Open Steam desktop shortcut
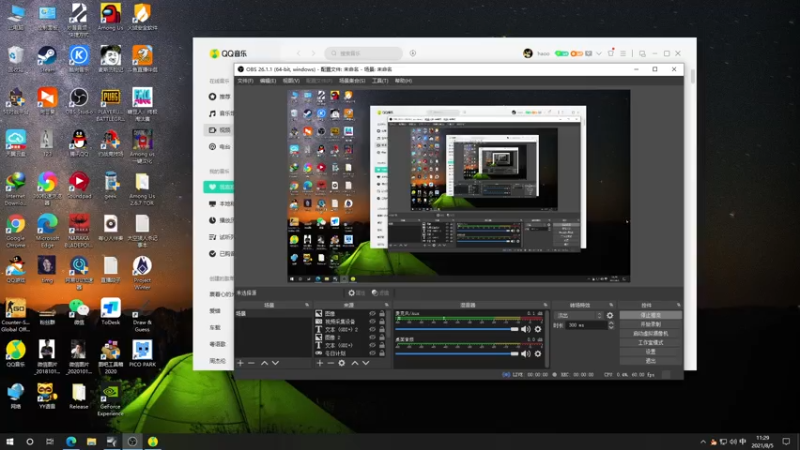Viewport: 800px width, 450px height. (x=47, y=59)
